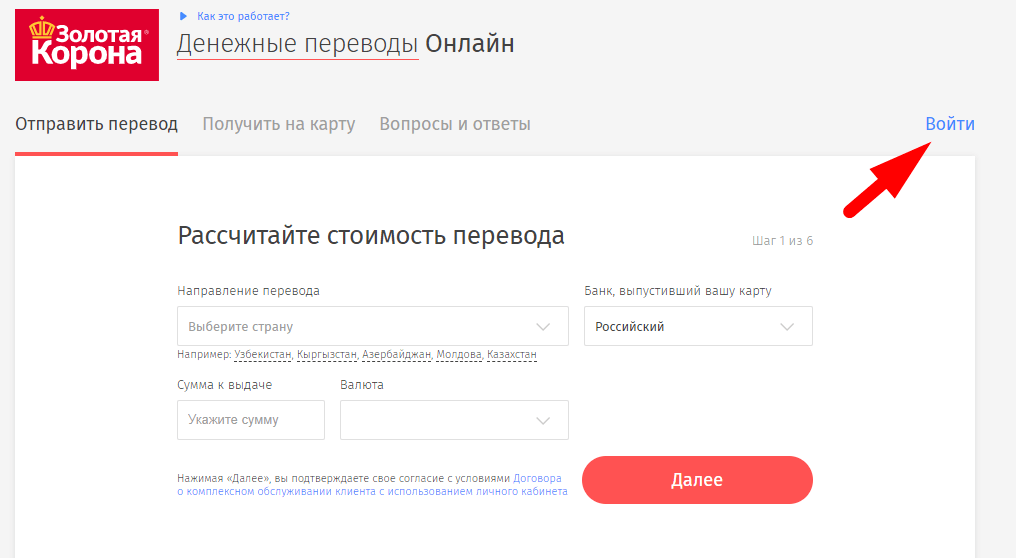Switch to Отправить перевод tab
The image size is (1016, 558).
pyautogui.click(x=97, y=124)
